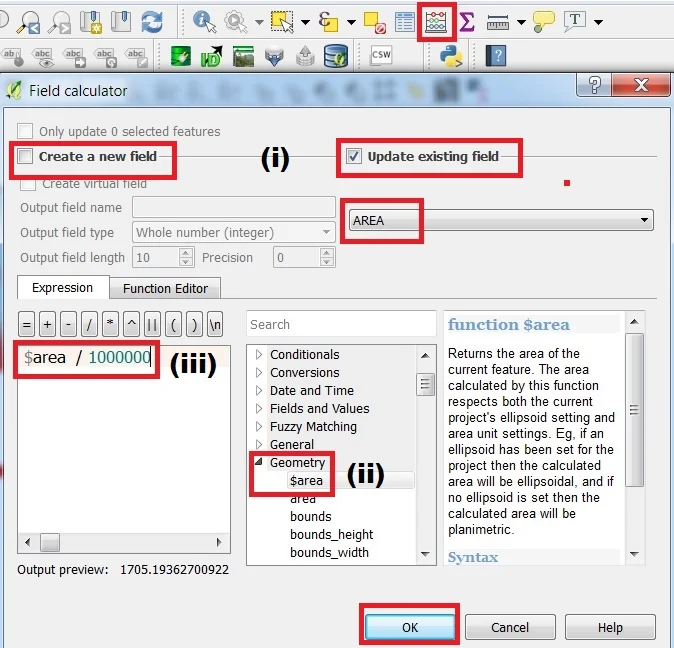Insert the division operator button
The height and width of the screenshot is (648, 674).
(x=89, y=324)
